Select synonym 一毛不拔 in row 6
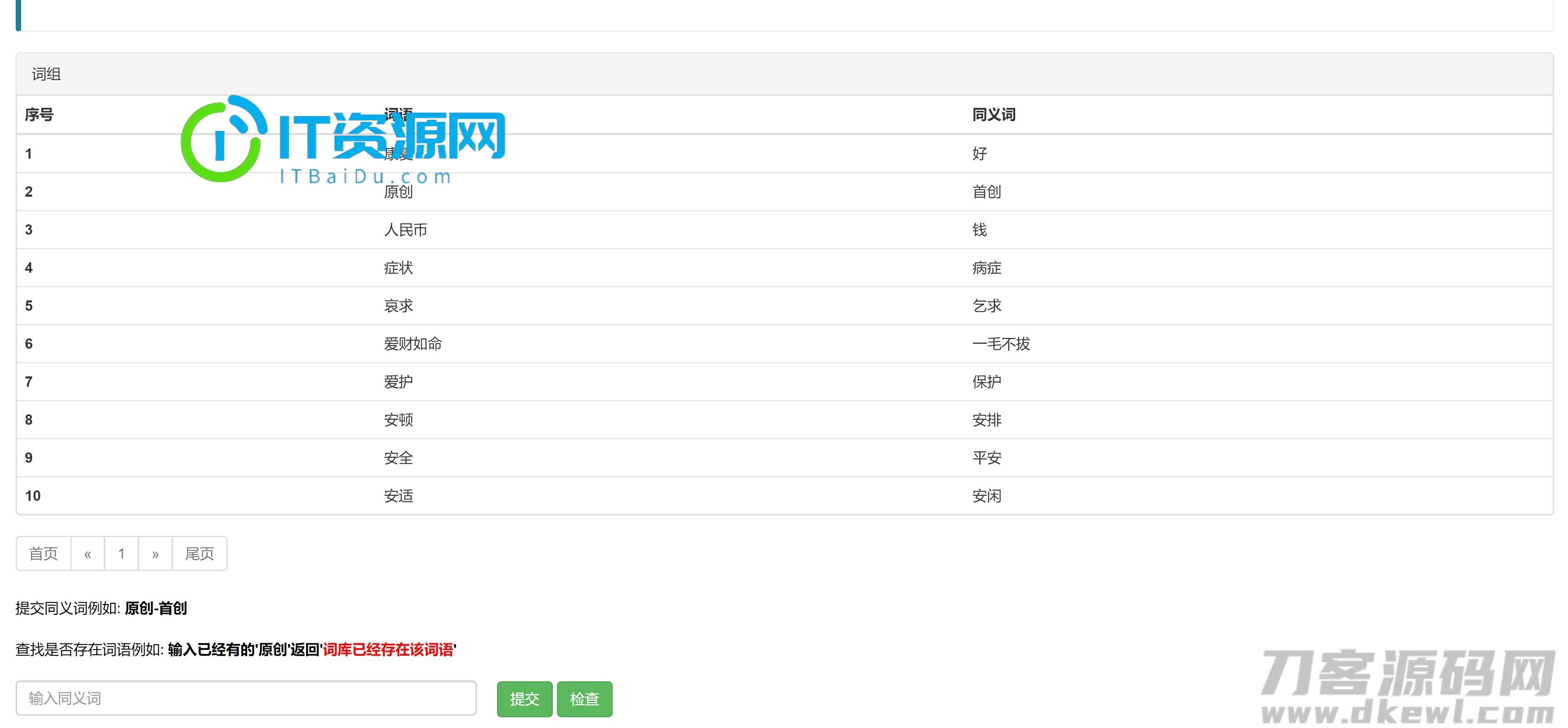This screenshot has width=1568, height=728. [x=1001, y=344]
